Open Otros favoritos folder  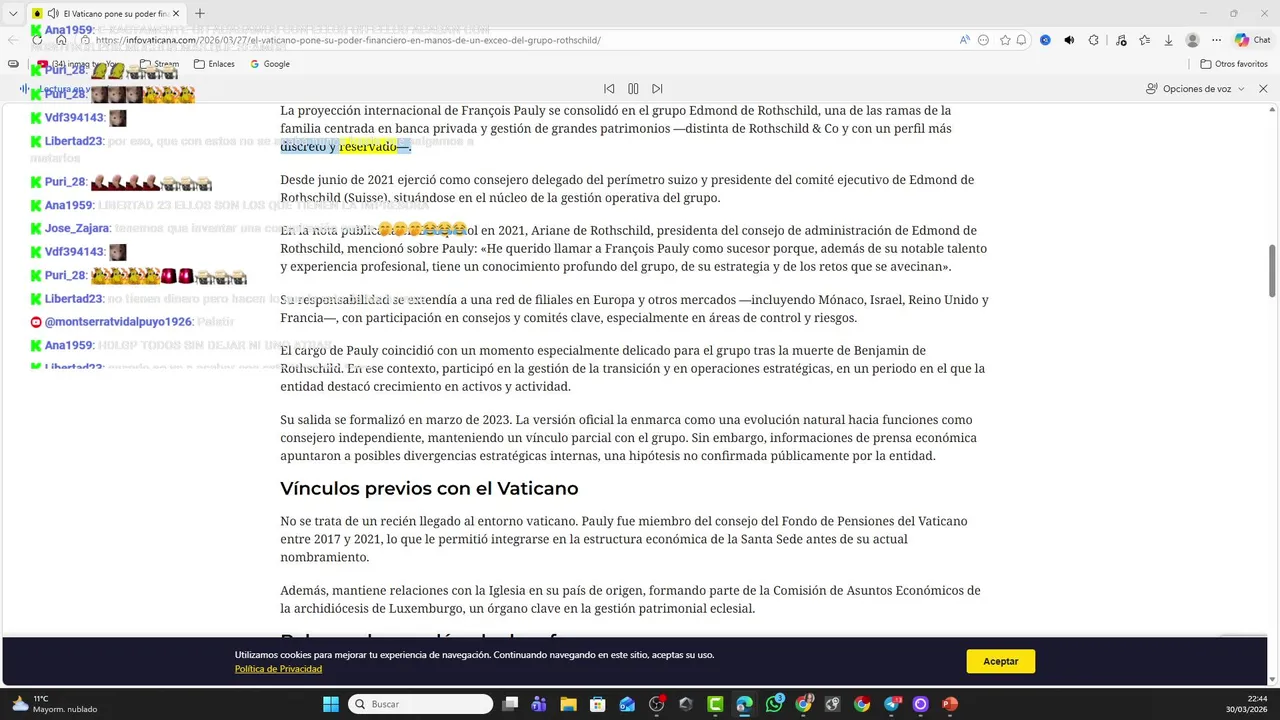pyautogui.click(x=1234, y=64)
